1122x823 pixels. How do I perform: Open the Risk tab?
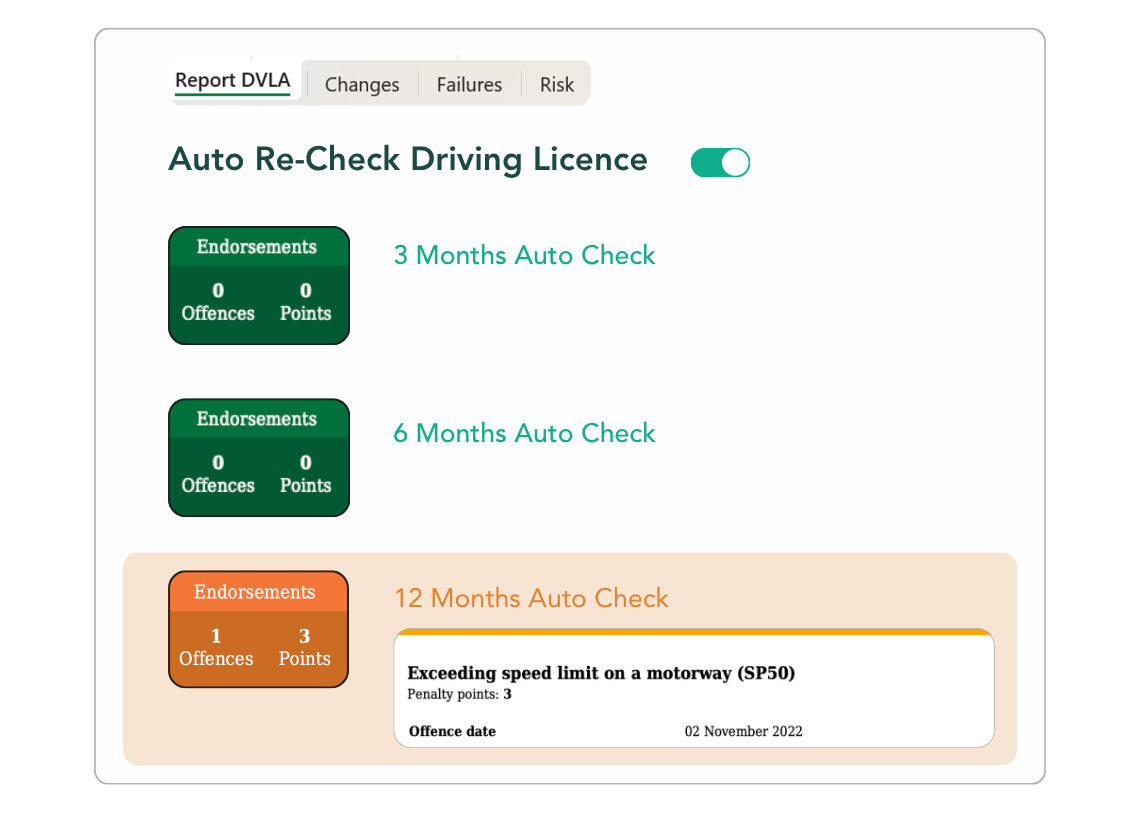(557, 84)
